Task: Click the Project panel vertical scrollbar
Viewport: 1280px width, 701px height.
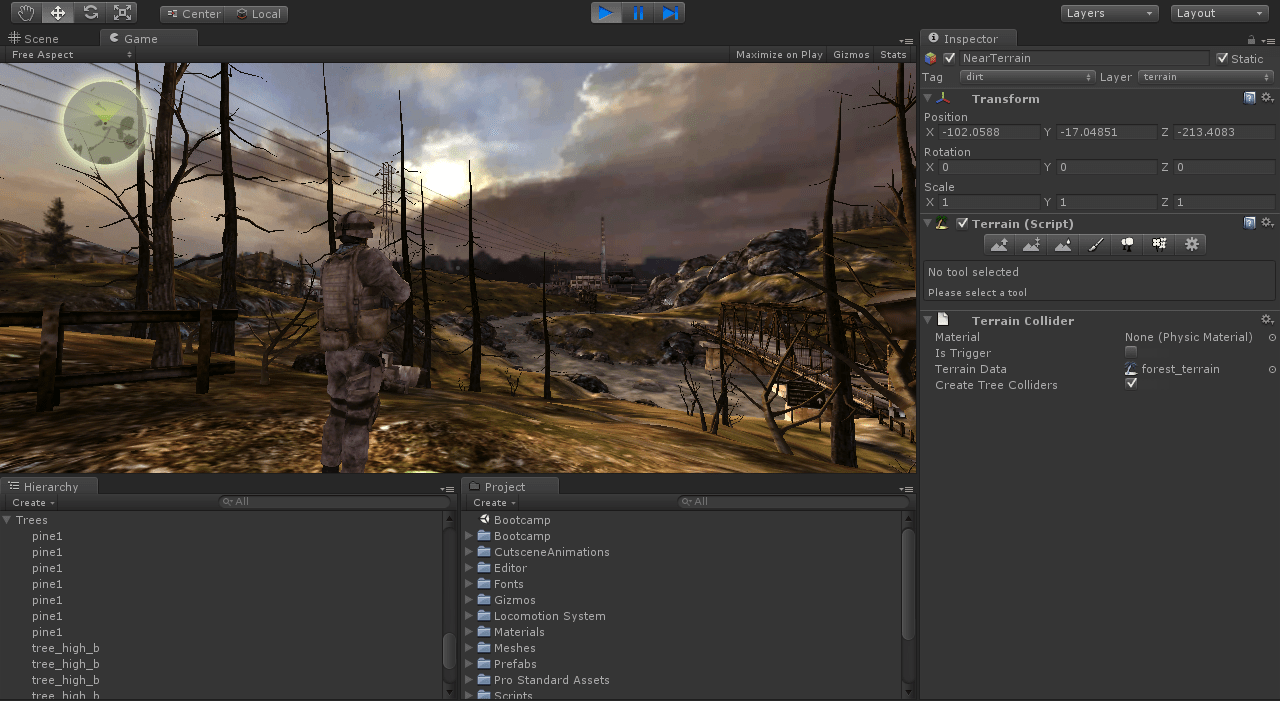Action: [908, 585]
